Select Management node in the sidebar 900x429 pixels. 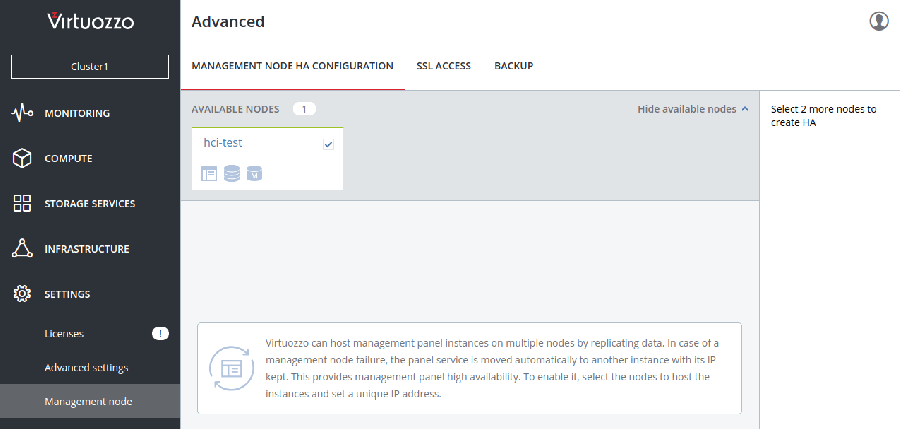86,402
